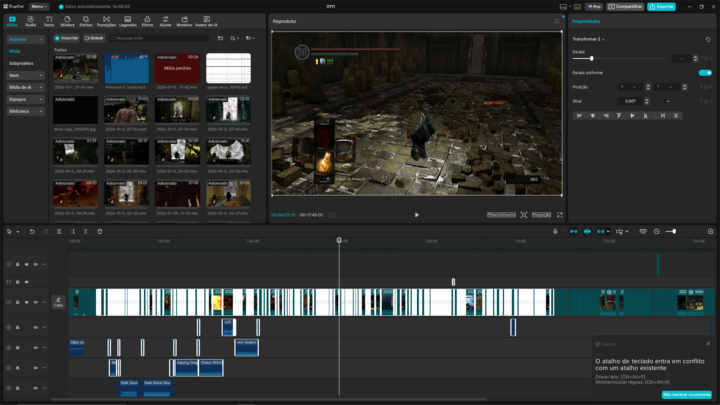Expand the Biblioteca section in the sidebar
The image size is (720, 405).
[x=26, y=111]
